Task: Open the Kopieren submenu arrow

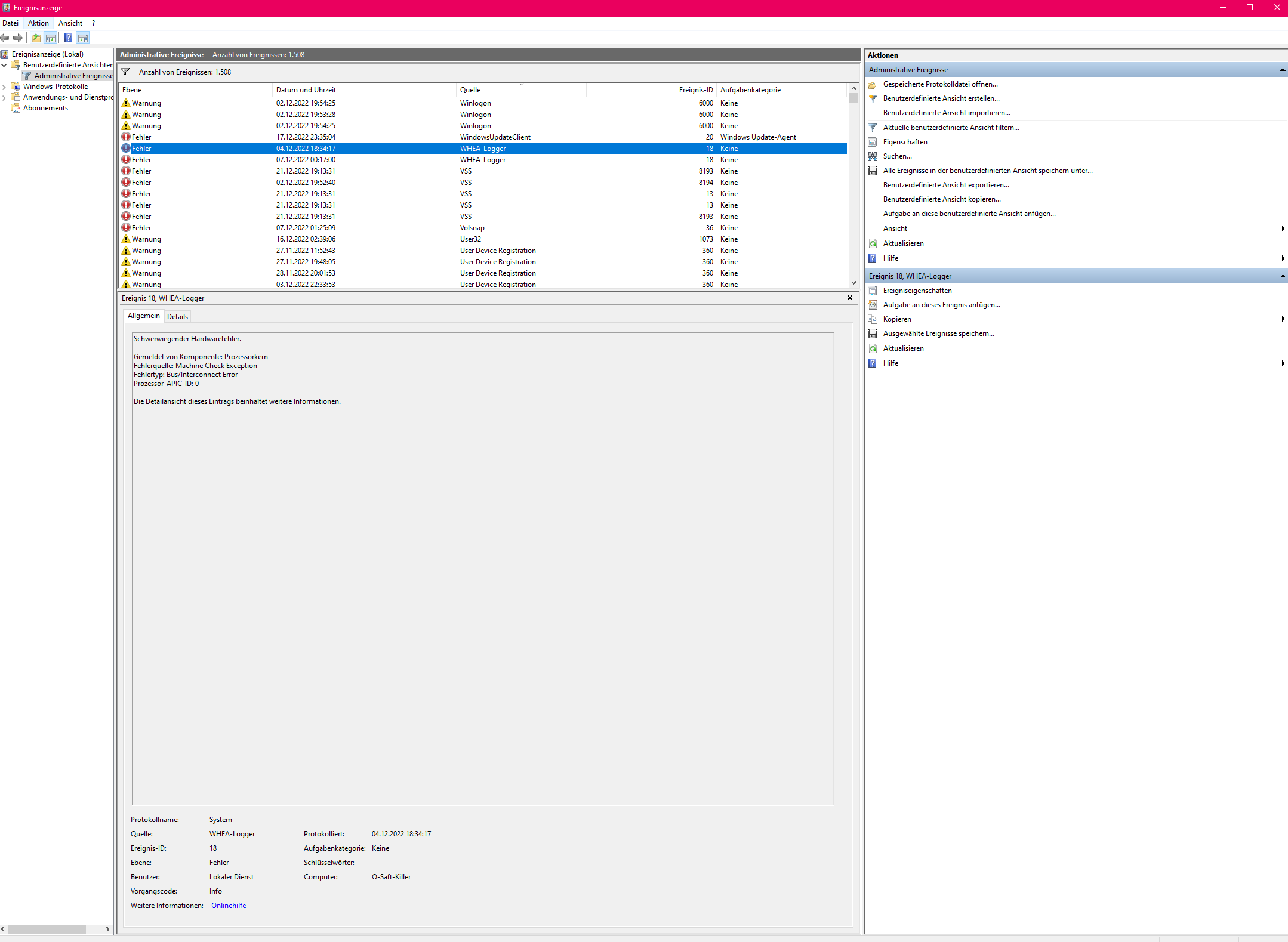Action: point(1283,319)
